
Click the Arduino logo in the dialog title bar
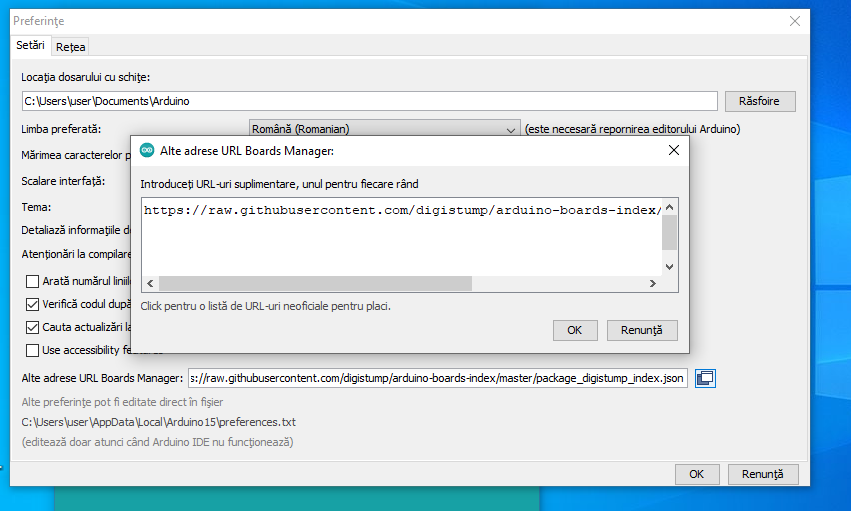click(147, 151)
